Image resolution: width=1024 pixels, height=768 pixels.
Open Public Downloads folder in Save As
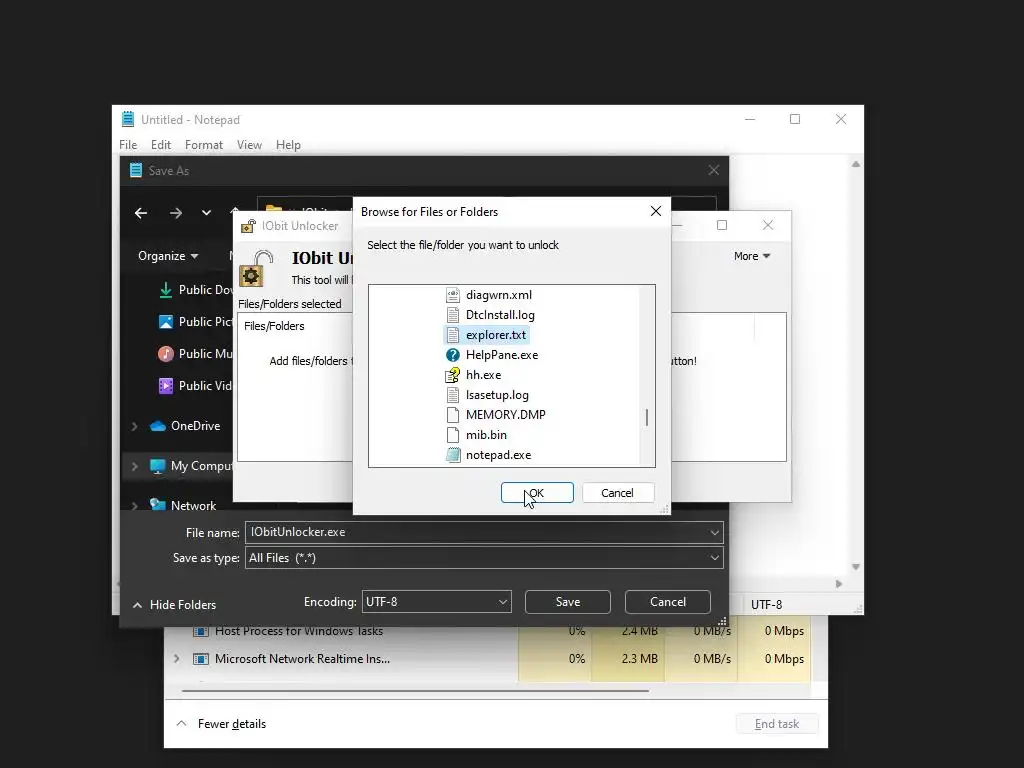click(x=196, y=290)
